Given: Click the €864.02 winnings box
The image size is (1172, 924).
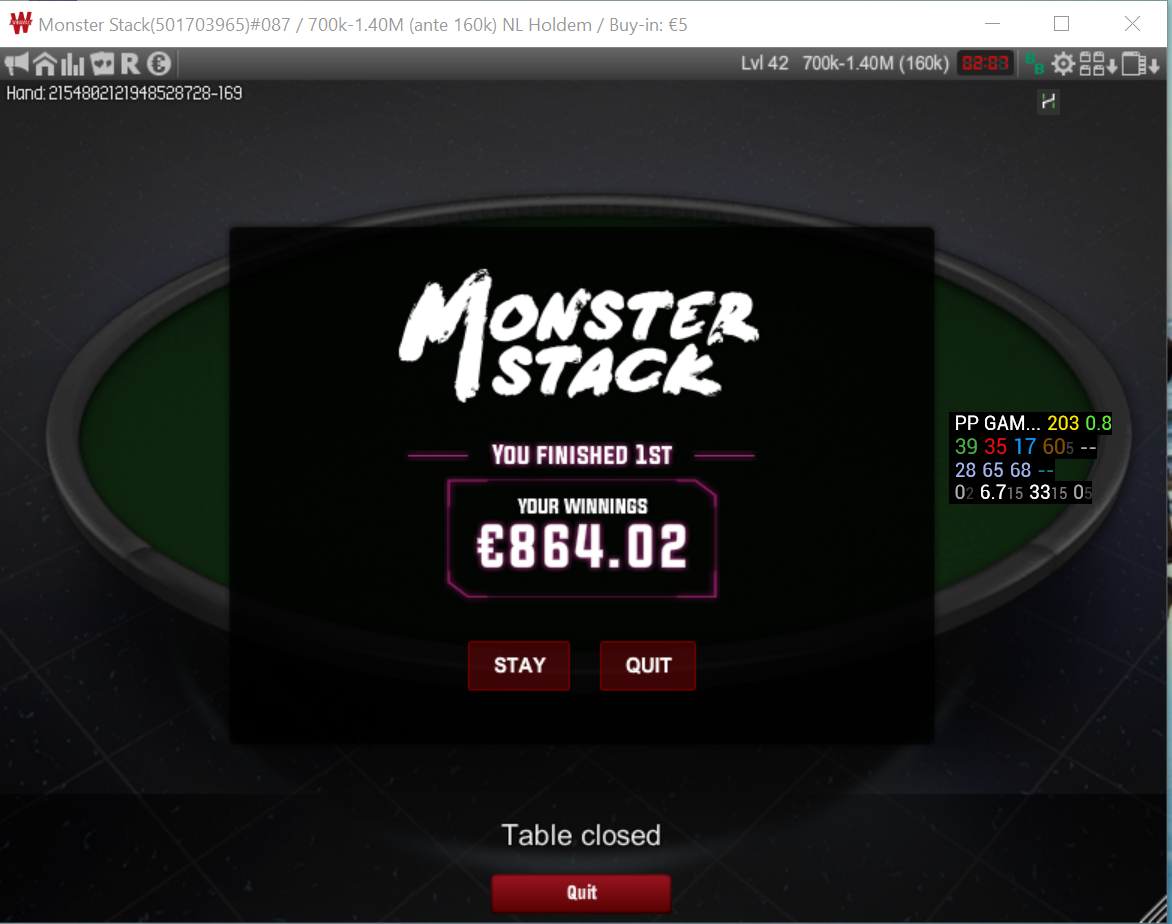Looking at the screenshot, I should pos(582,538).
